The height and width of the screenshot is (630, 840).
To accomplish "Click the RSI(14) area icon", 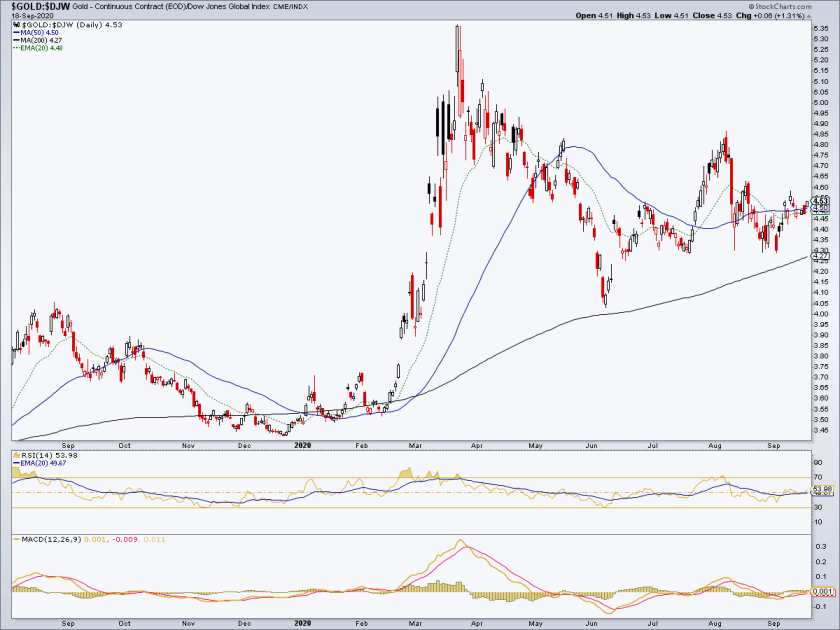I will 17,455.
